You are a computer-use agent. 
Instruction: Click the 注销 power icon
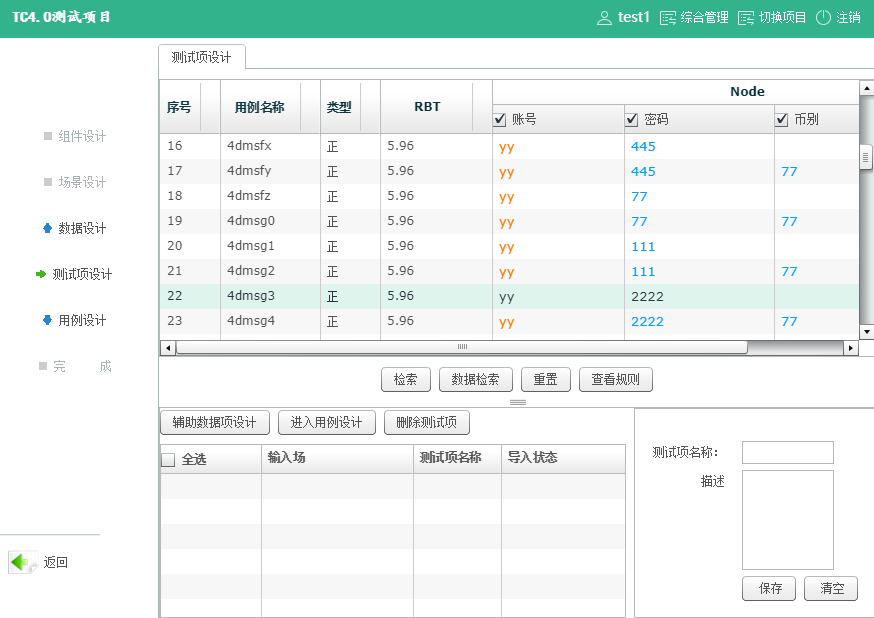823,18
